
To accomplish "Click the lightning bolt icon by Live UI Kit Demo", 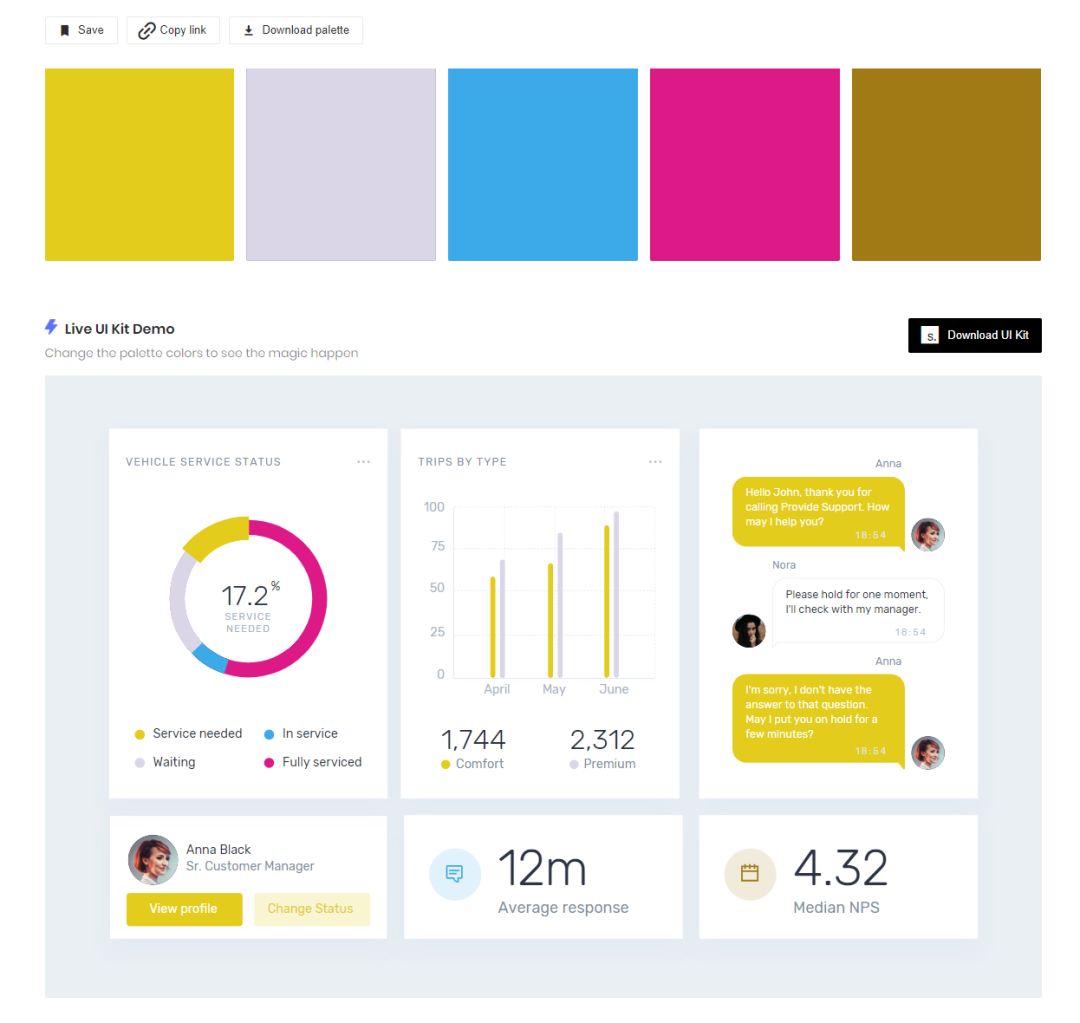I will [x=51, y=327].
